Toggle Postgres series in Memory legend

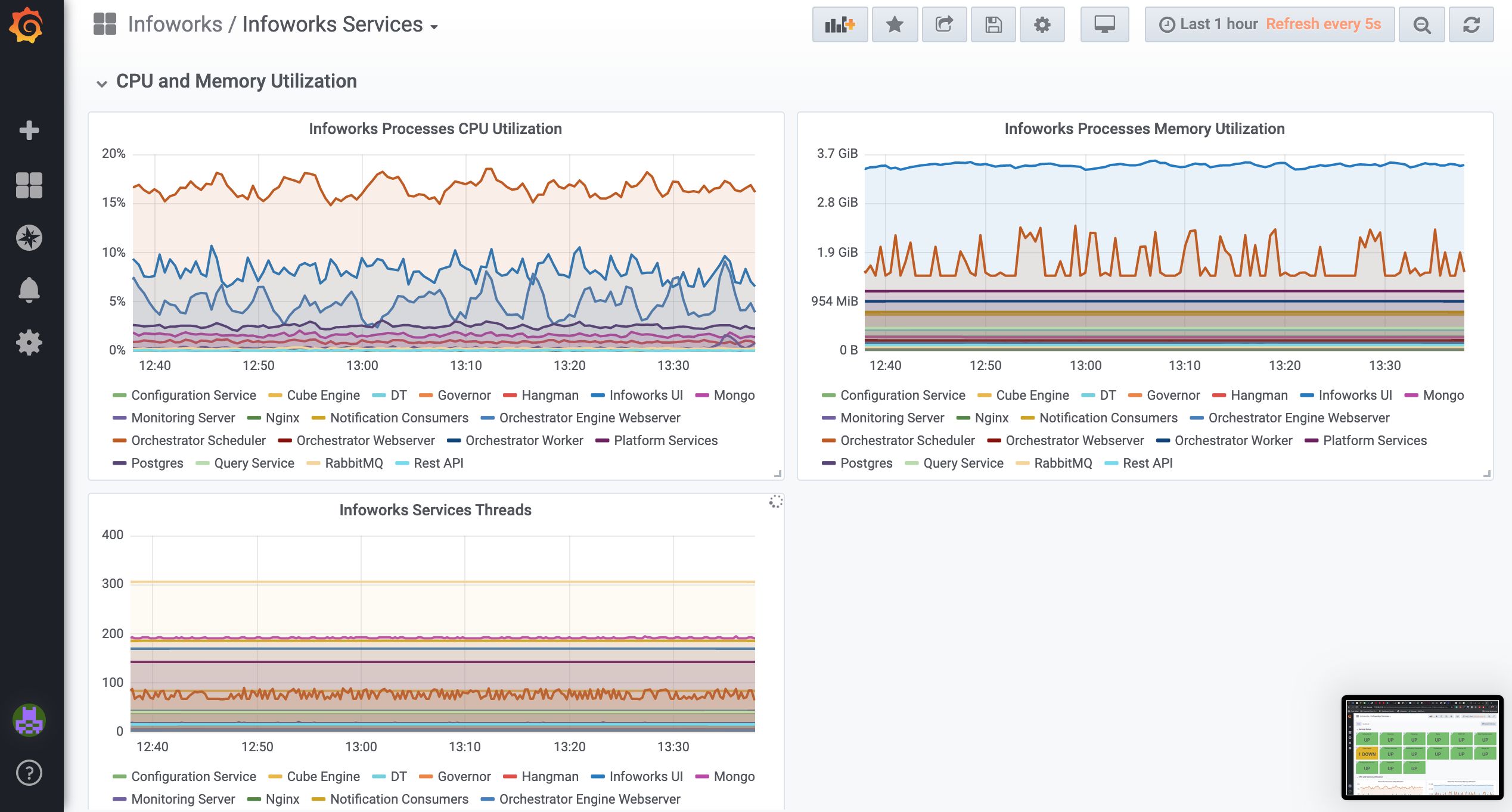click(866, 463)
